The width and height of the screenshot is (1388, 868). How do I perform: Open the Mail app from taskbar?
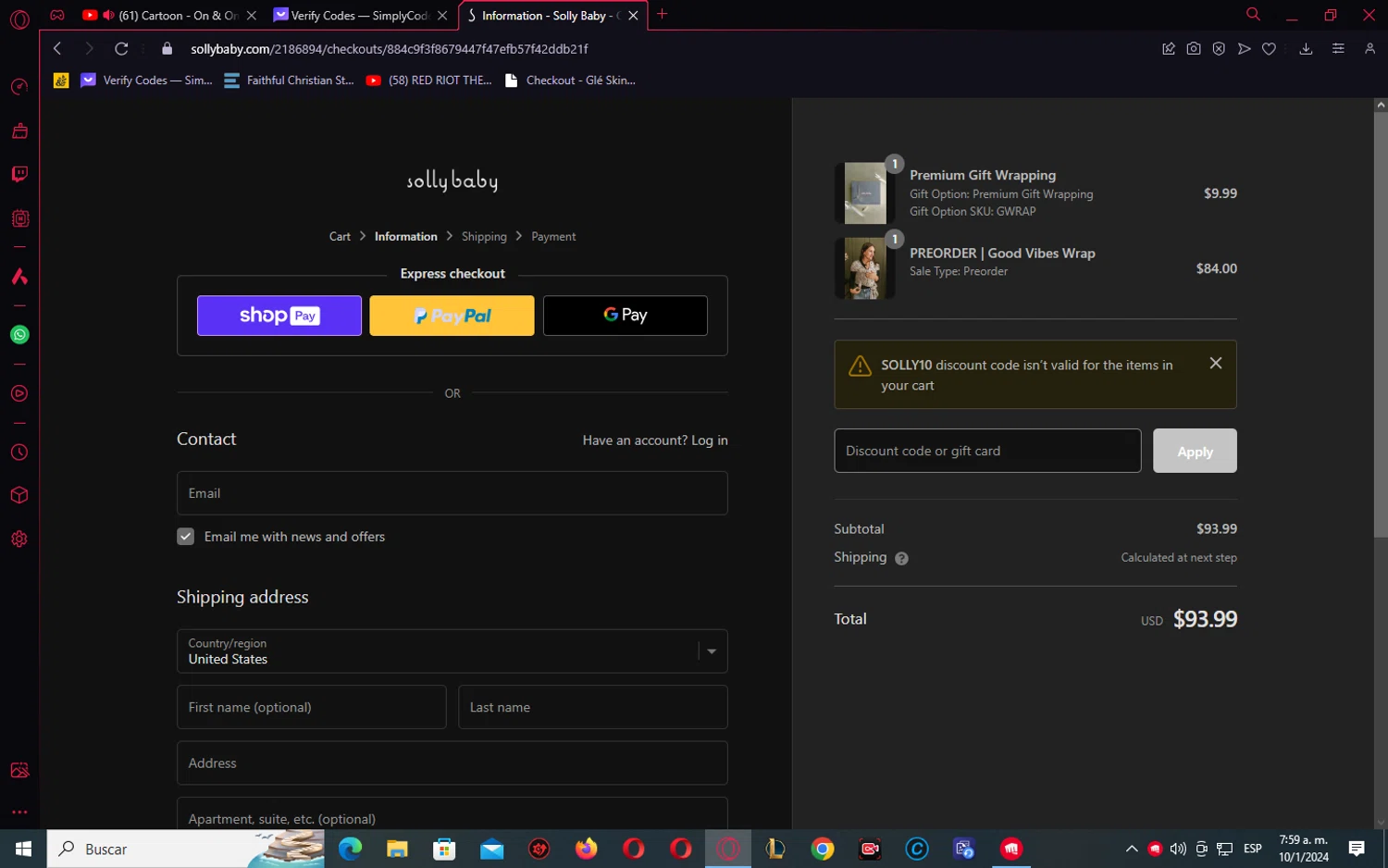point(491,849)
